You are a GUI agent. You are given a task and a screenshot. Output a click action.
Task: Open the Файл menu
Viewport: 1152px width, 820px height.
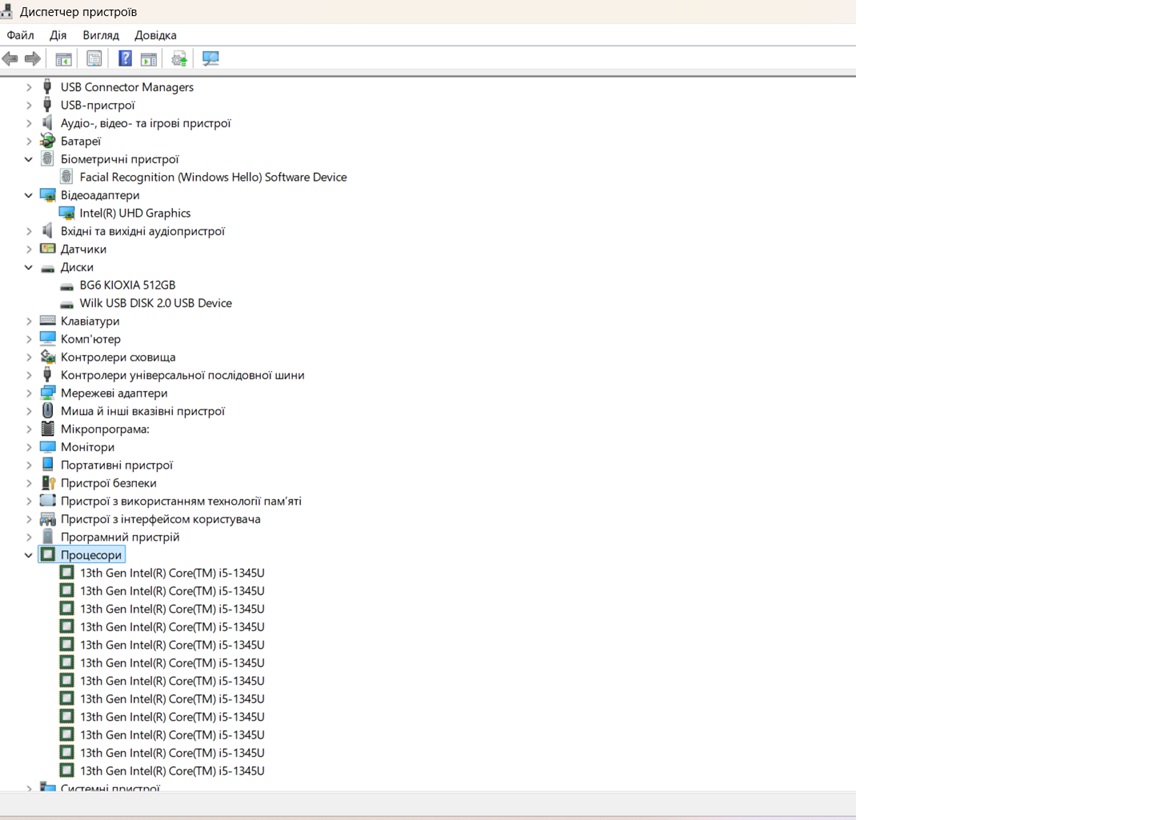(21, 35)
